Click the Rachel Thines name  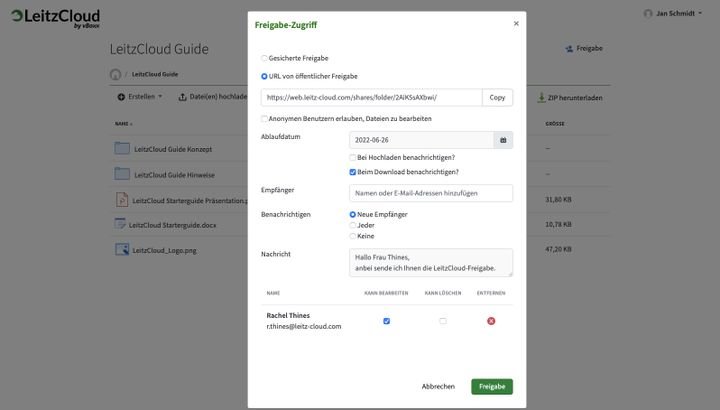[288, 315]
